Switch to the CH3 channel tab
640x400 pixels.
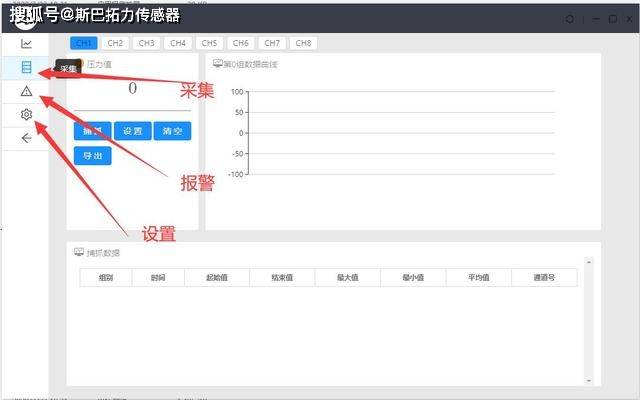[147, 43]
